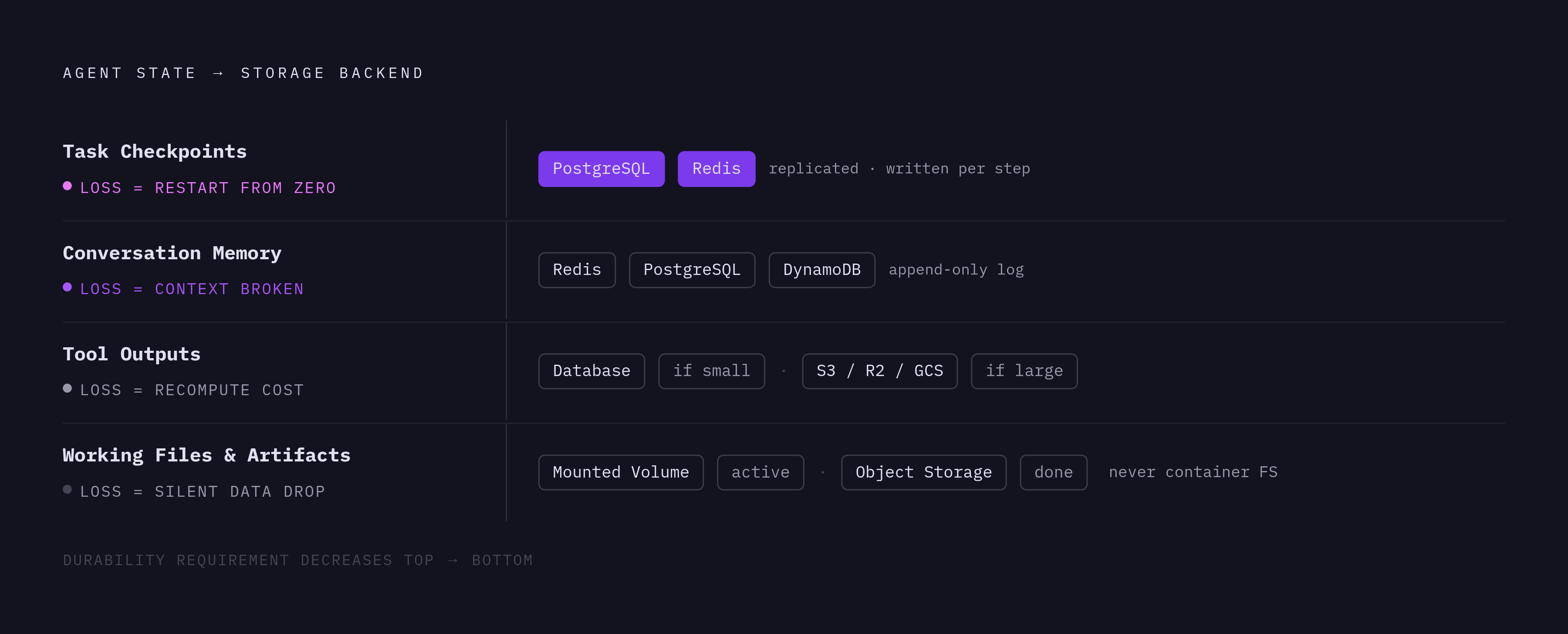Screen dimensions: 1568x634
Task: Click the 'replicated · written per step' note
Action: 899,169
